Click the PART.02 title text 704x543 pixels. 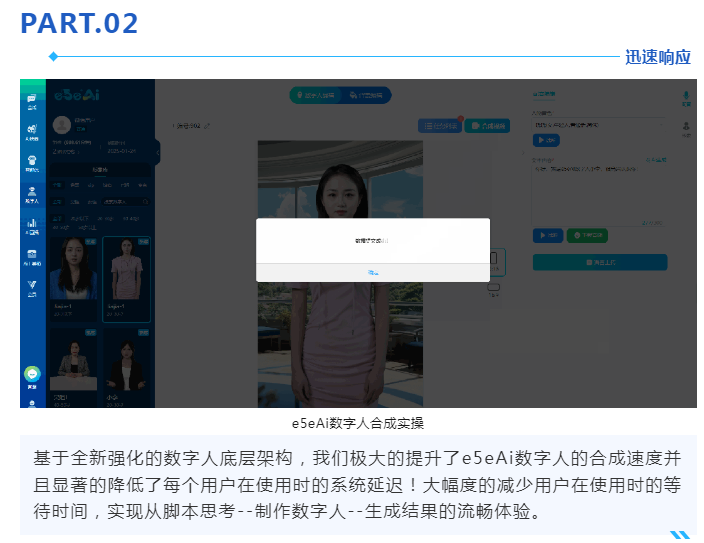[79, 23]
